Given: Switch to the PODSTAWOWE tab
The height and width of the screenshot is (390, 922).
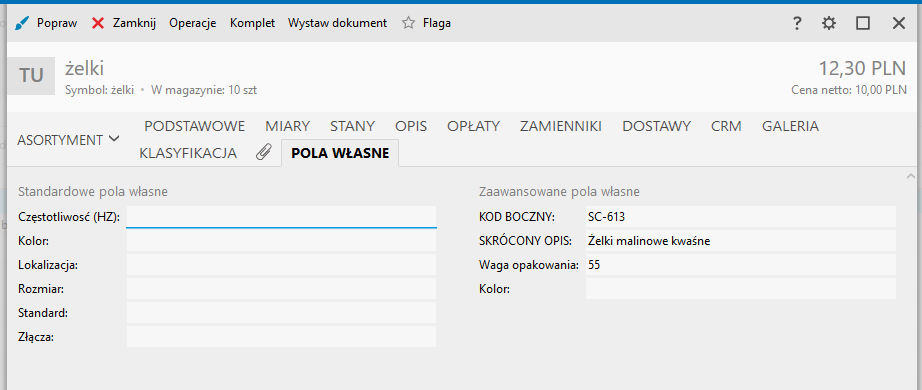Looking at the screenshot, I should (195, 126).
